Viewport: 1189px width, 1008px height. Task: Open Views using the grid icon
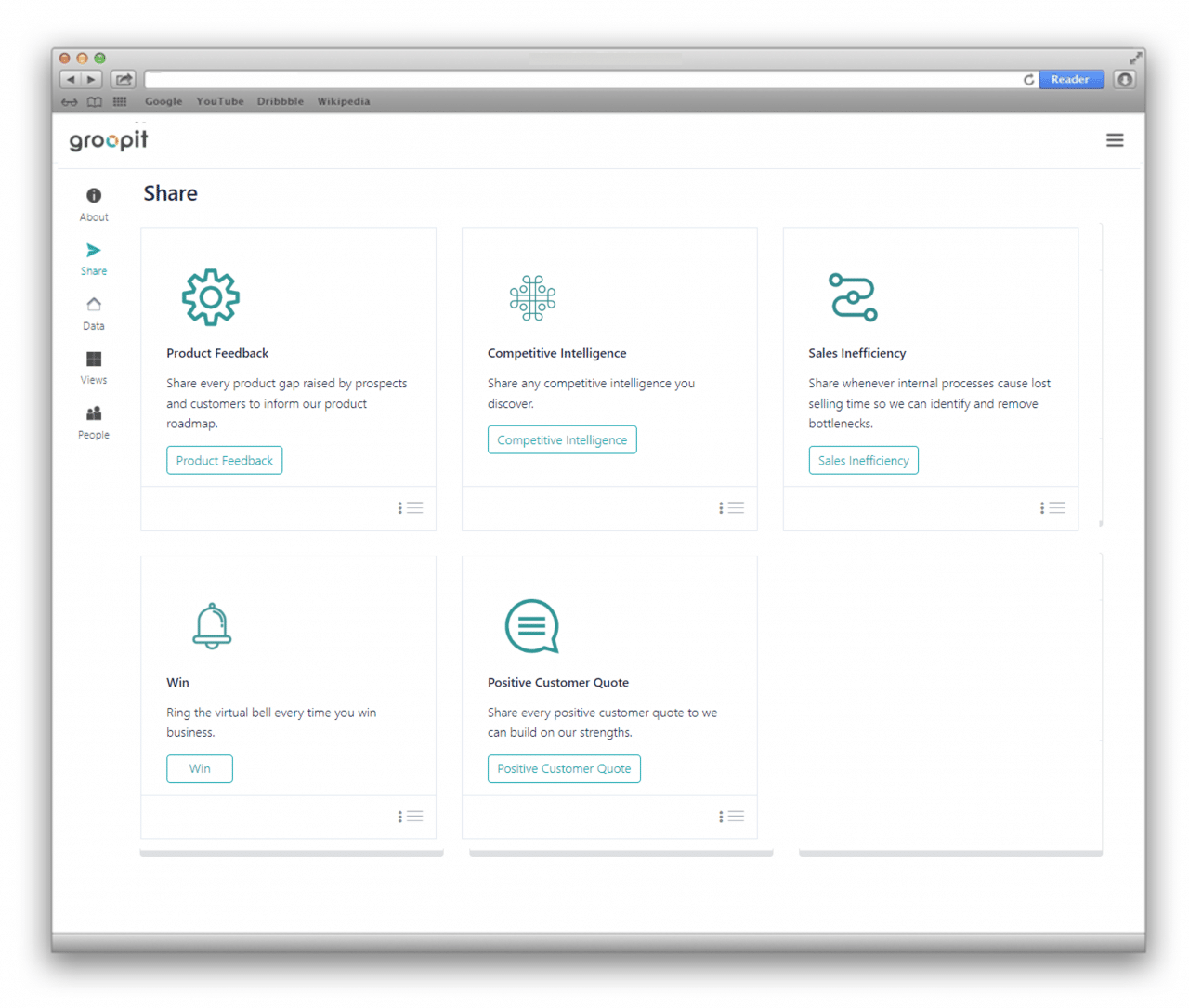[x=93, y=359]
